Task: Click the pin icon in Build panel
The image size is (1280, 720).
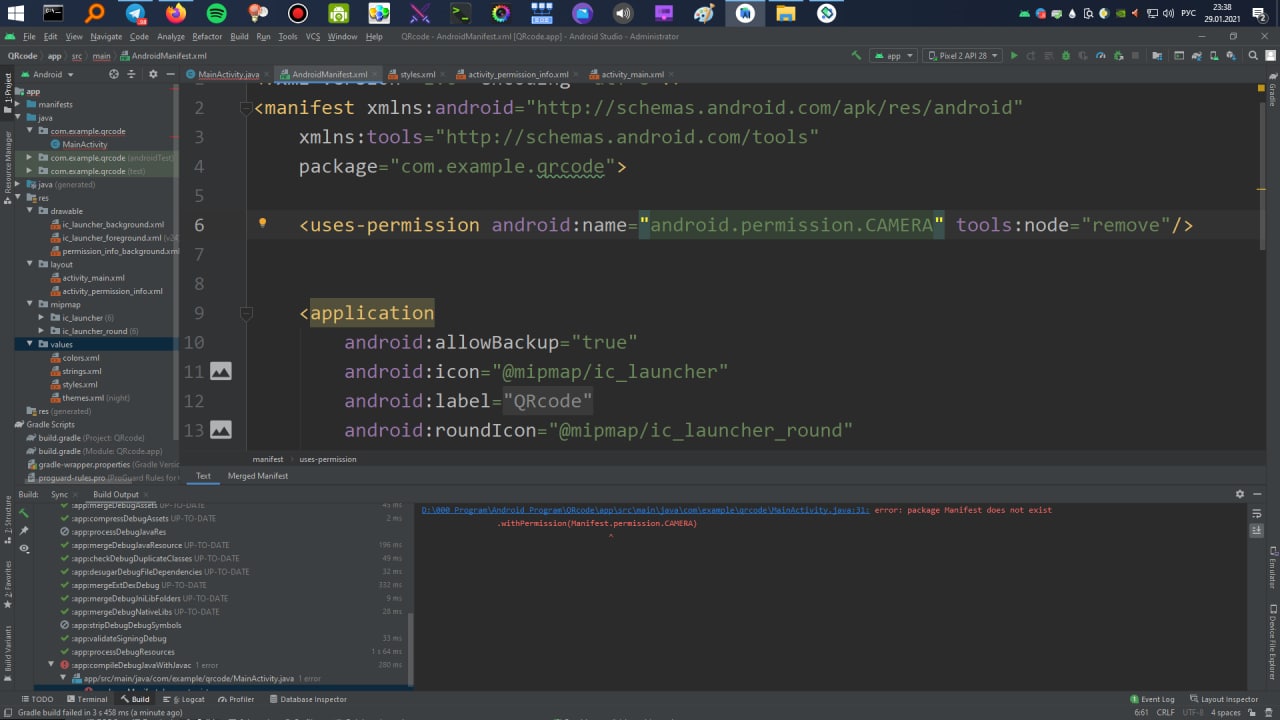Action: 24,531
